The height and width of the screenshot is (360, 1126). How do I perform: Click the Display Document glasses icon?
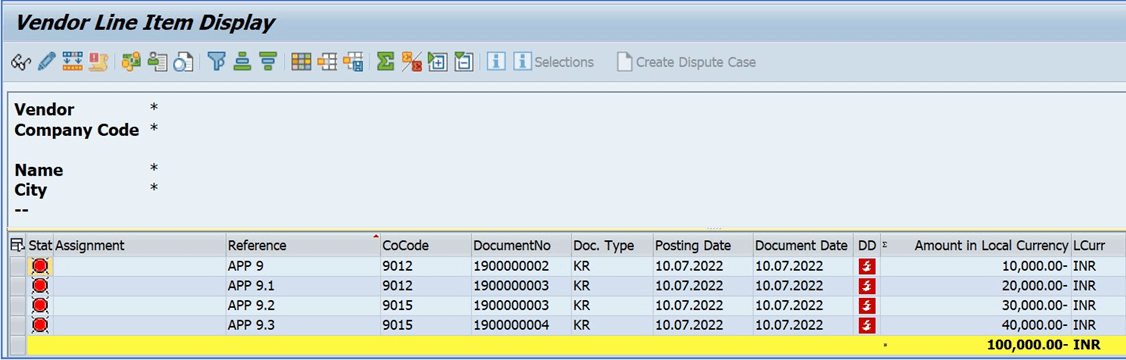point(21,62)
